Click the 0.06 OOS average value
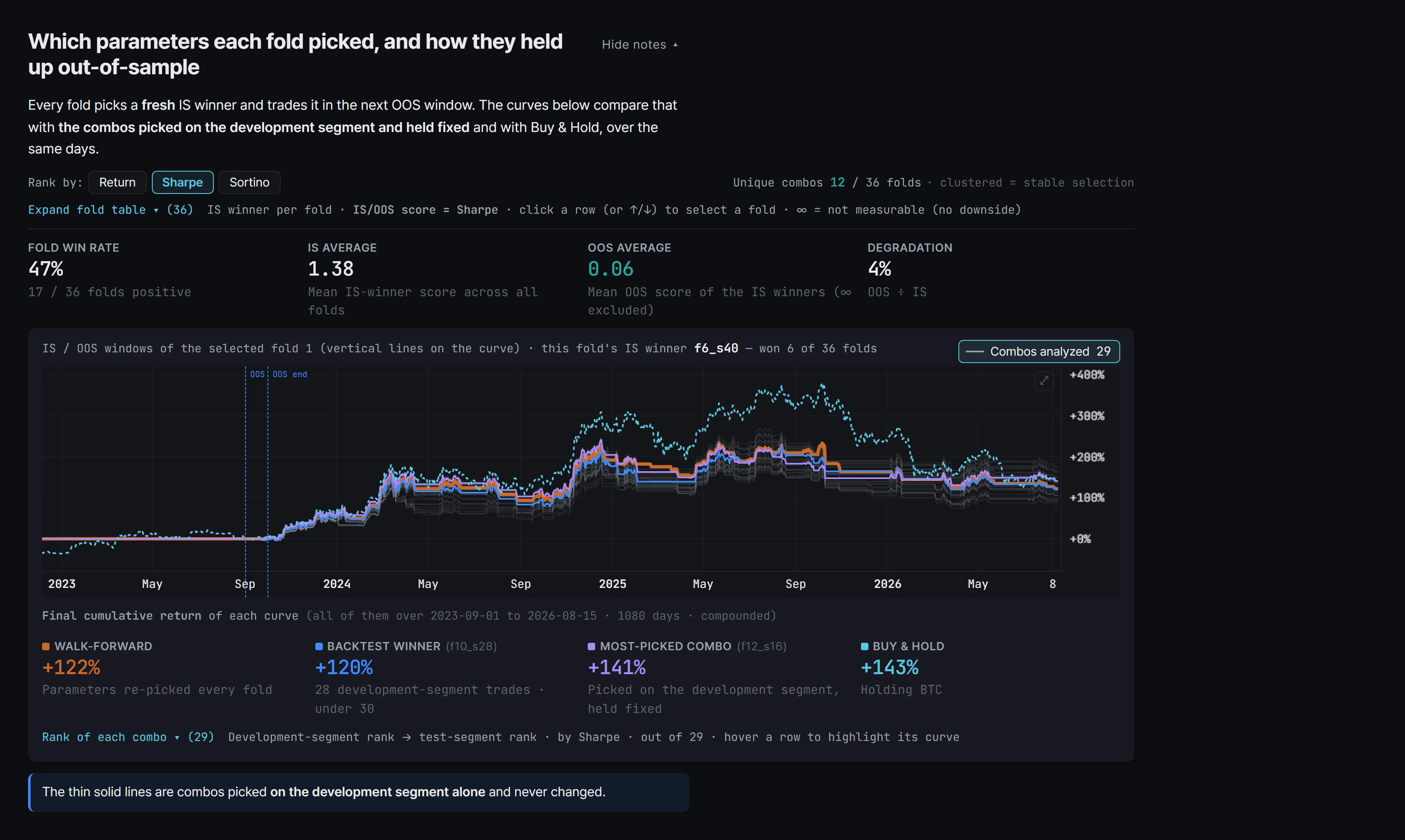1405x840 pixels. (610, 269)
